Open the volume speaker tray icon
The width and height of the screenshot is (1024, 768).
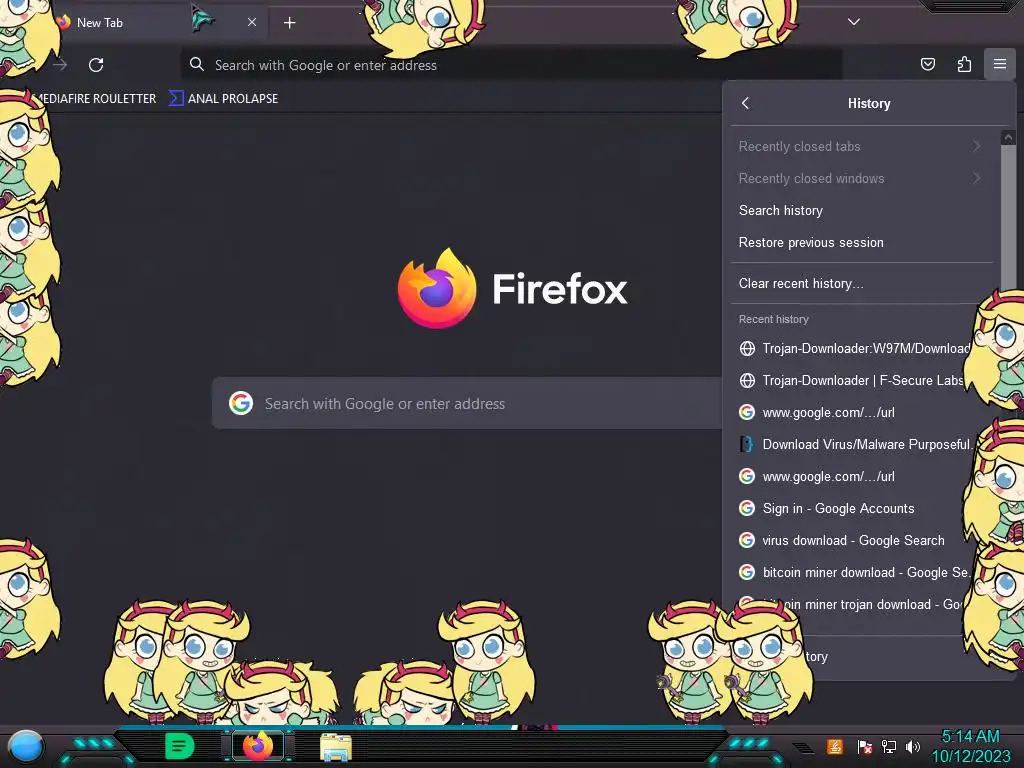point(912,746)
